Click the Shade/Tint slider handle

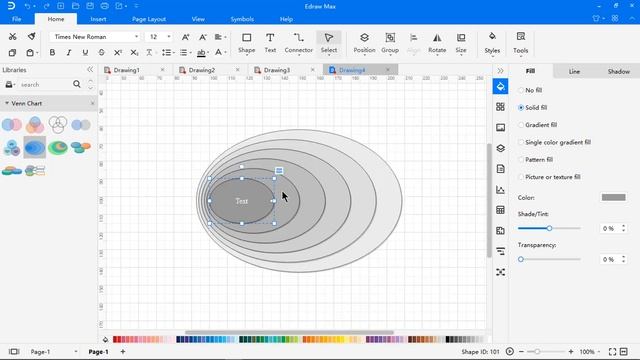[549, 228]
